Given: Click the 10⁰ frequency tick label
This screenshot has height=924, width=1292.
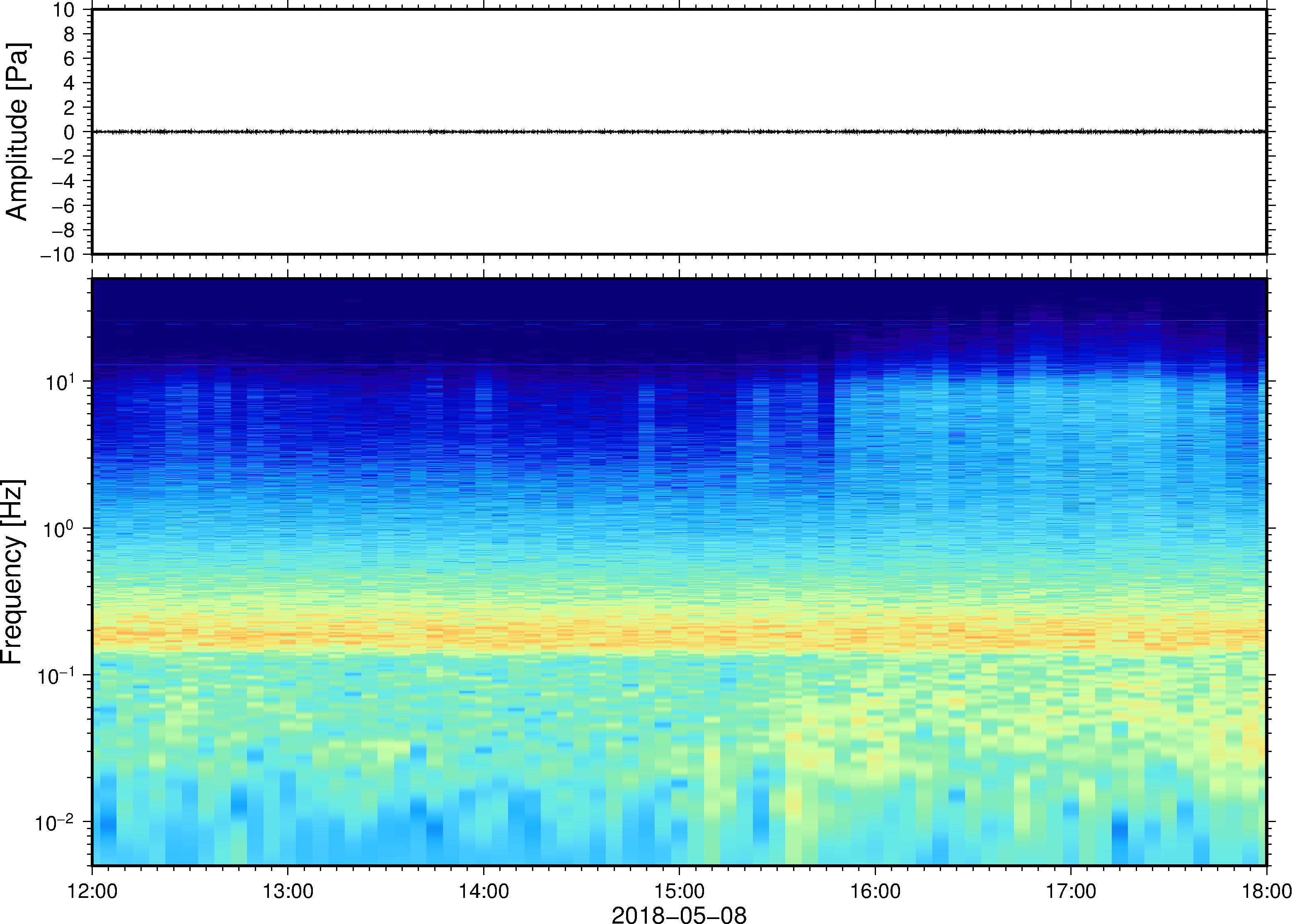Looking at the screenshot, I should (60, 528).
